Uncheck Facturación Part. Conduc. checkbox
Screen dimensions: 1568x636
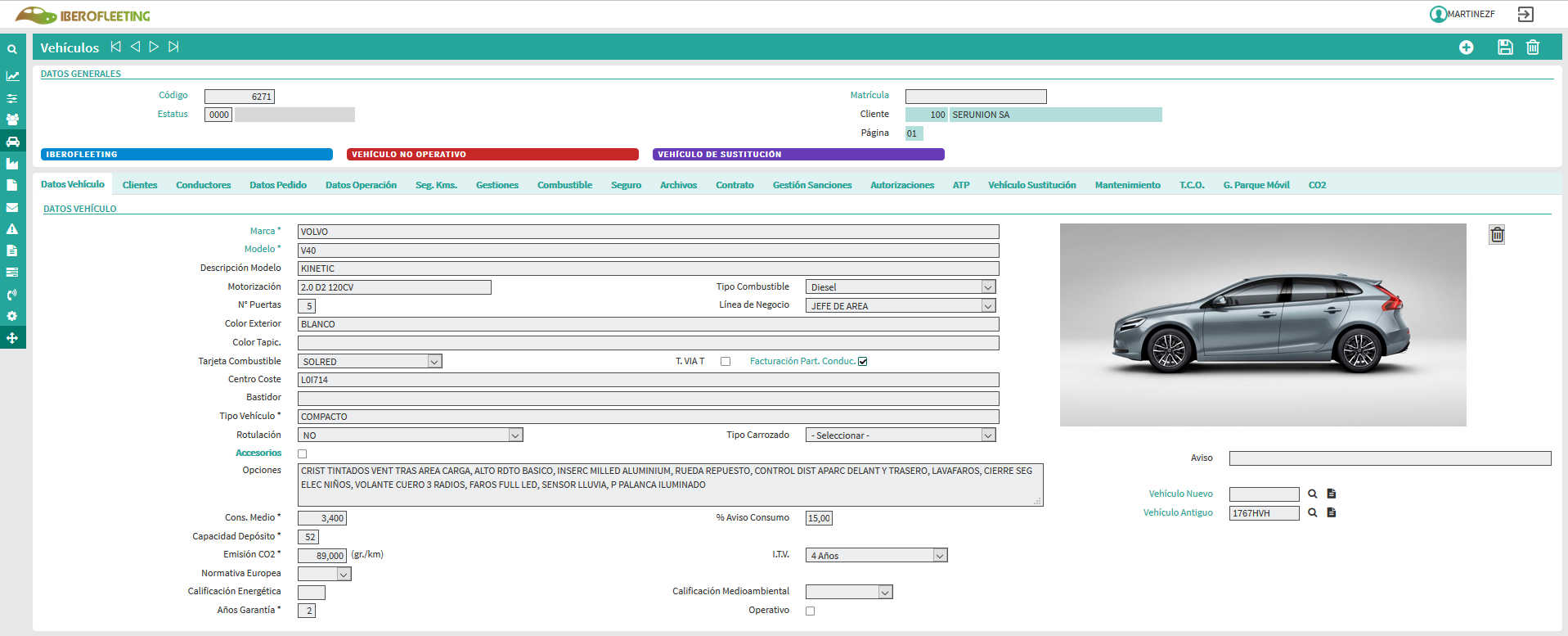pos(862,361)
